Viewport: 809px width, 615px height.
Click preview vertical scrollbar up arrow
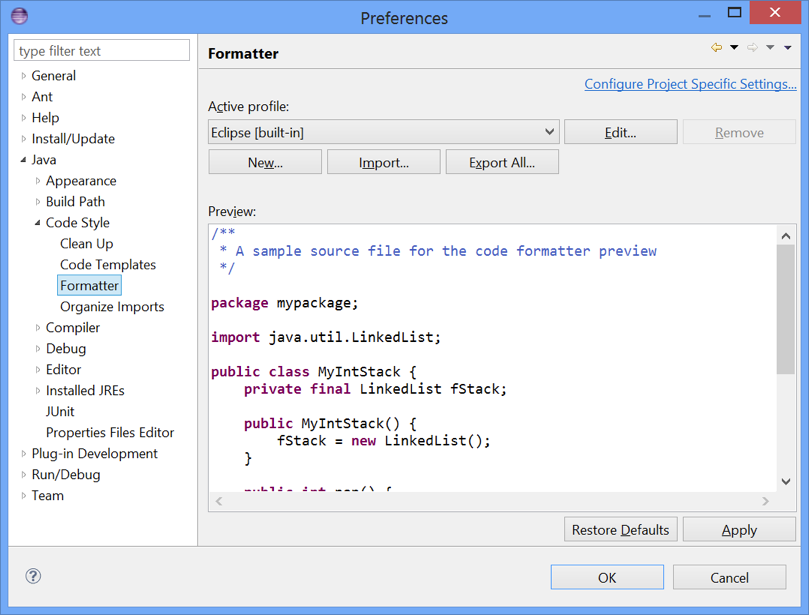coord(786,236)
